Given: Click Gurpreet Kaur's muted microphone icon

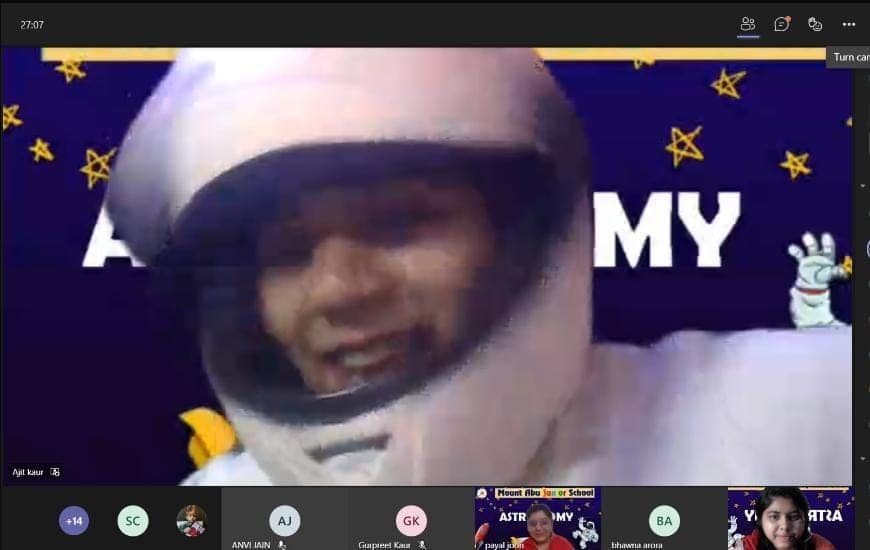Looking at the screenshot, I should [422, 545].
